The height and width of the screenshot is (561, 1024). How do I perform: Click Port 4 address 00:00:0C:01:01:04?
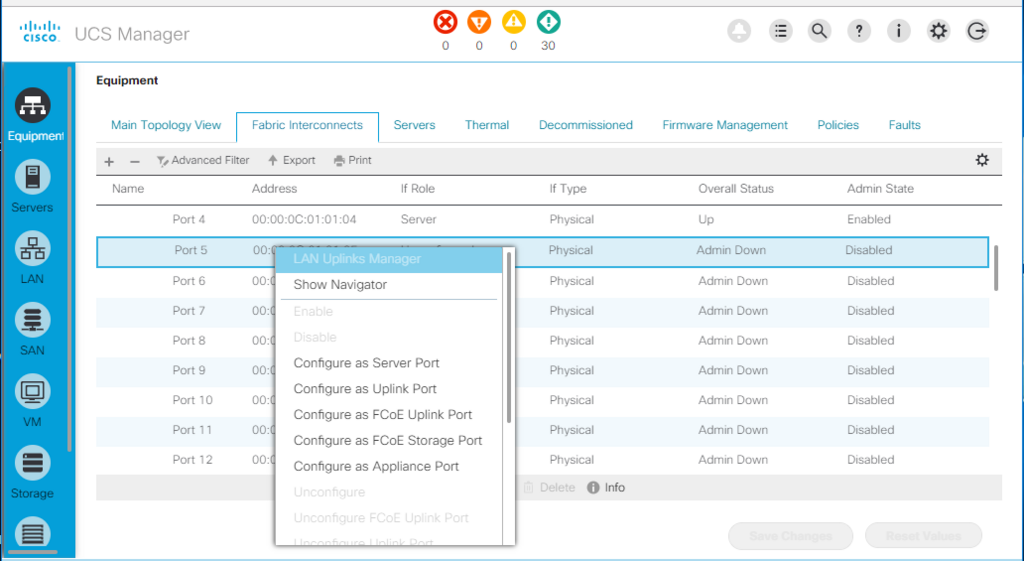[304, 219]
